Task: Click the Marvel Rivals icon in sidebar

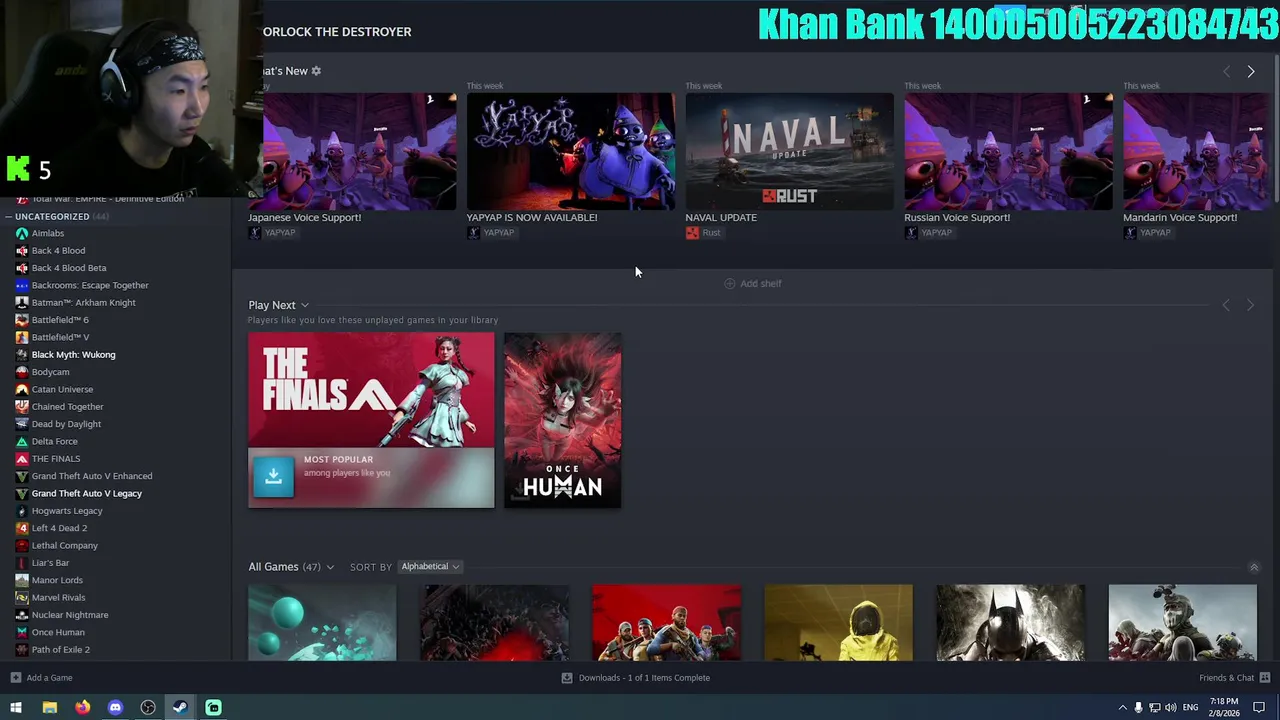Action: (x=22, y=597)
